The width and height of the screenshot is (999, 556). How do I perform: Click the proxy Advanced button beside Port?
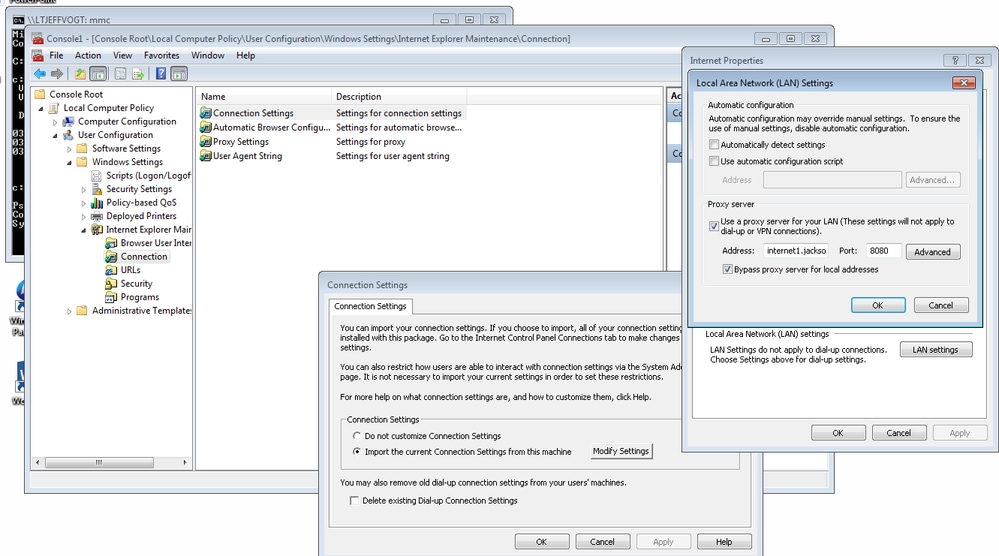[x=933, y=252]
